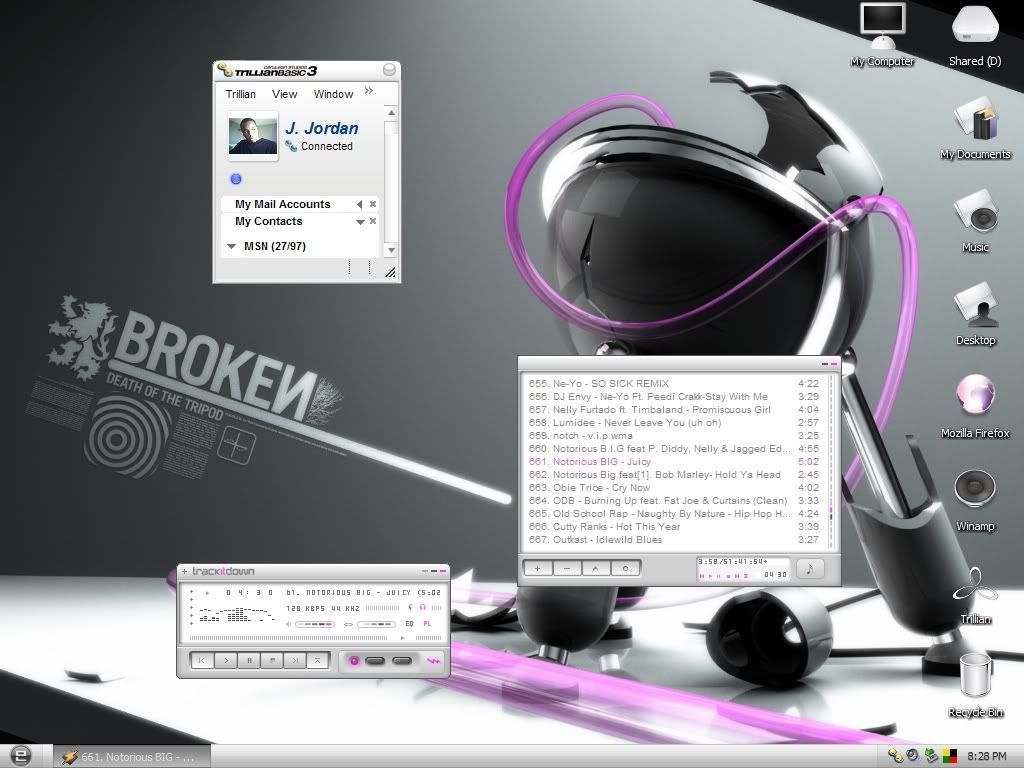
Task: Click the music note button in playlist
Action: click(x=810, y=569)
